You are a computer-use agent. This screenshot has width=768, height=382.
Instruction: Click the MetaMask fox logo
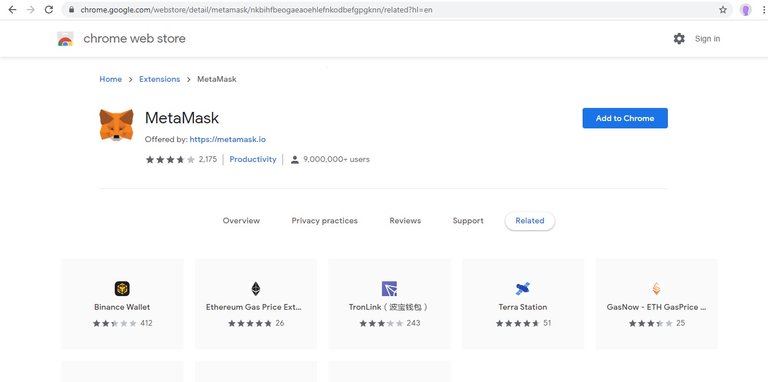click(117, 125)
